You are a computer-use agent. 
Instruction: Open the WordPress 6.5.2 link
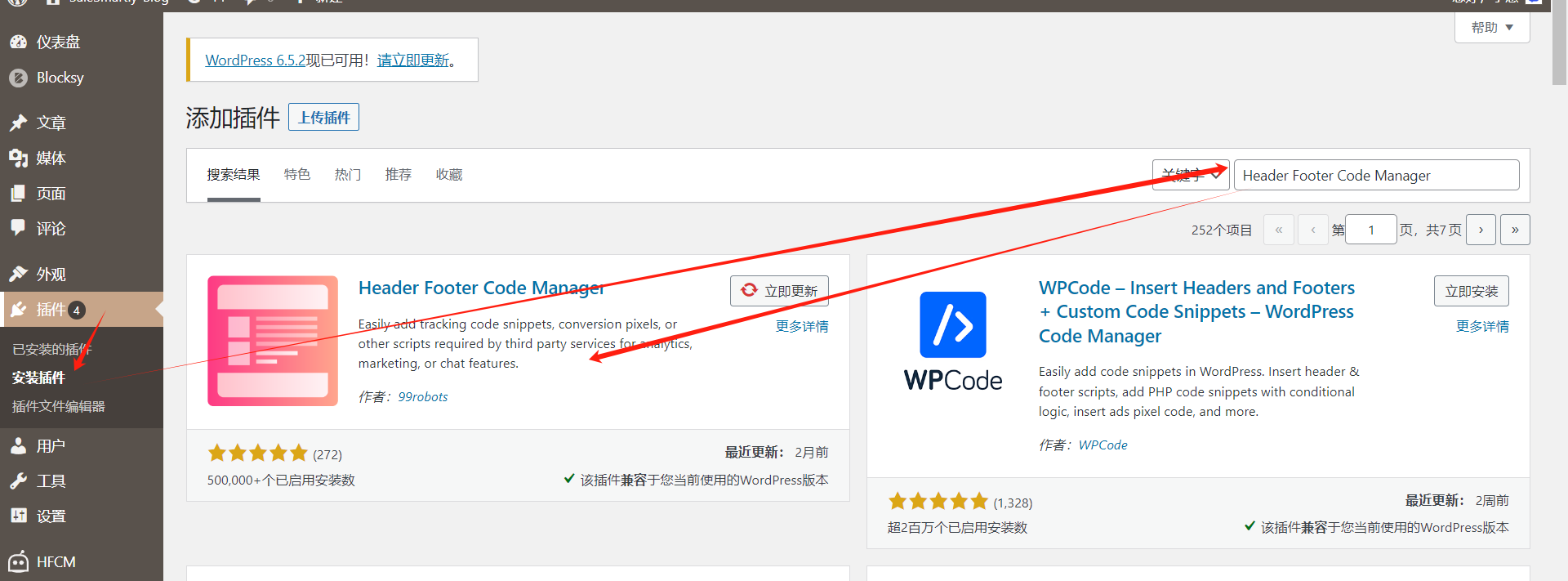(256, 60)
